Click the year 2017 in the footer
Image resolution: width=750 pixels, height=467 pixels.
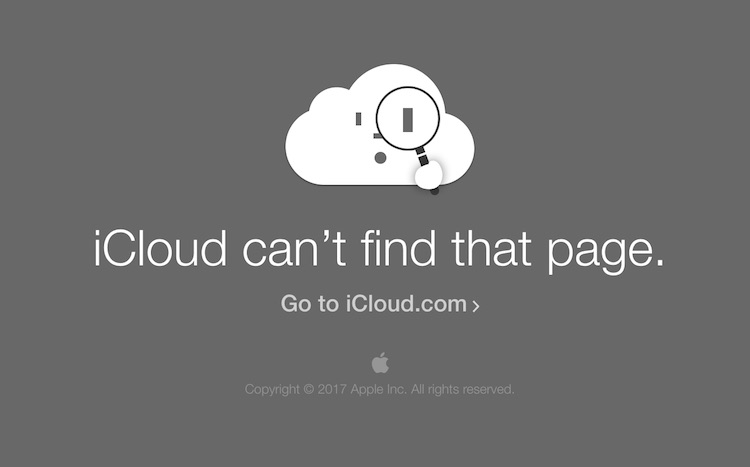pyautogui.click(x=332, y=389)
